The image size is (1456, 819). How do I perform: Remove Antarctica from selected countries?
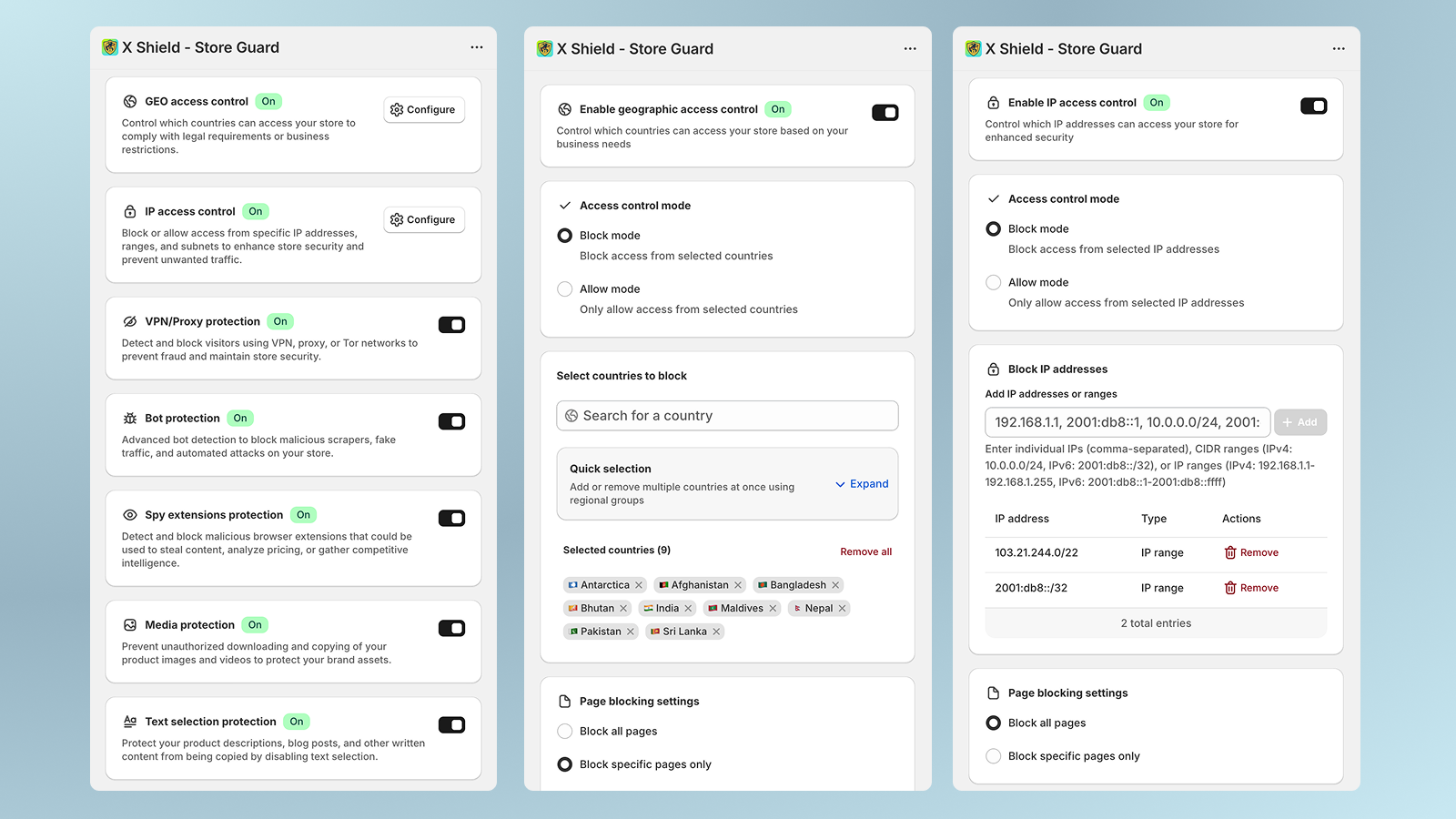tap(639, 585)
